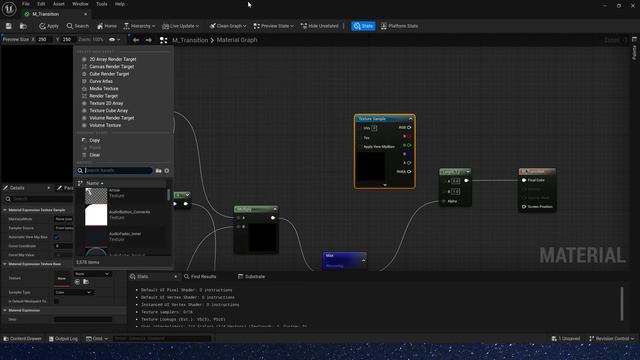
Task: Choose Texture Cube Array entry
Action: (109, 111)
